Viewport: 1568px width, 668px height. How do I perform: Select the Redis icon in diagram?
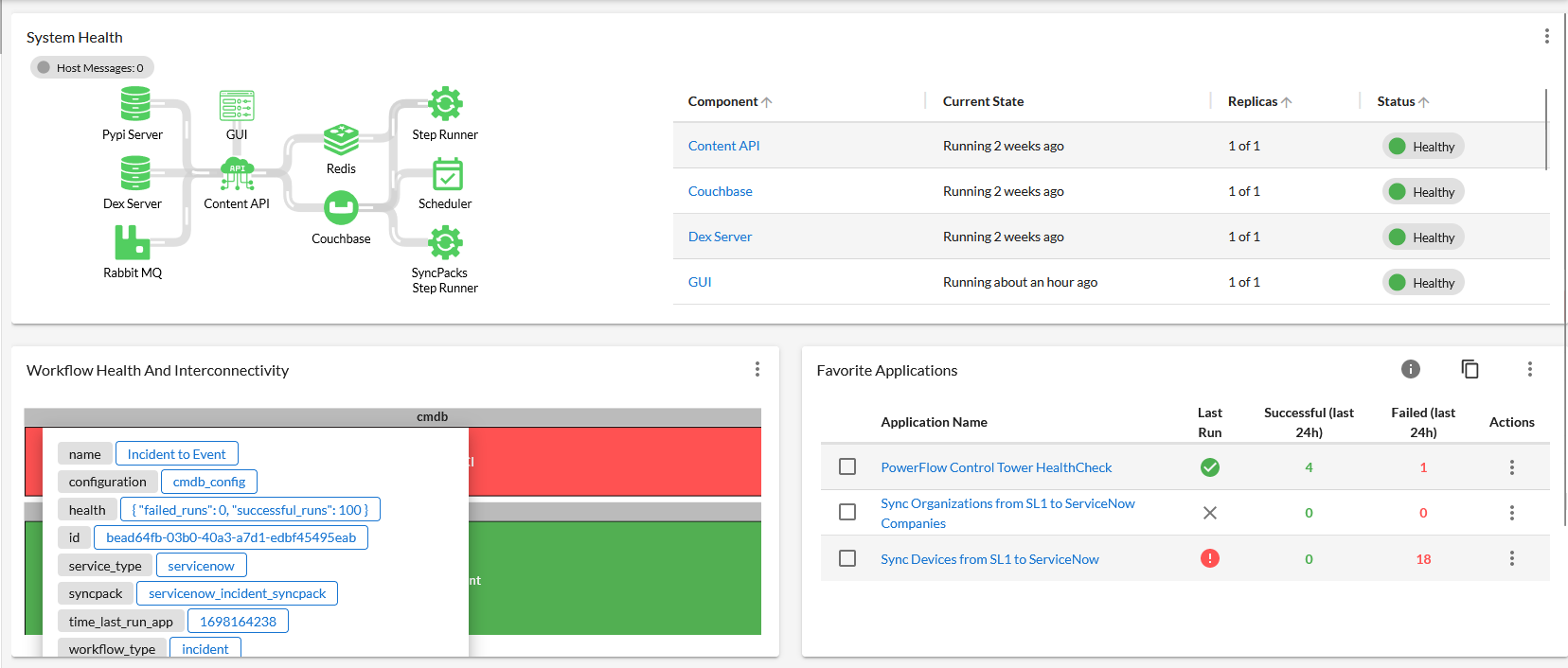[x=341, y=140]
